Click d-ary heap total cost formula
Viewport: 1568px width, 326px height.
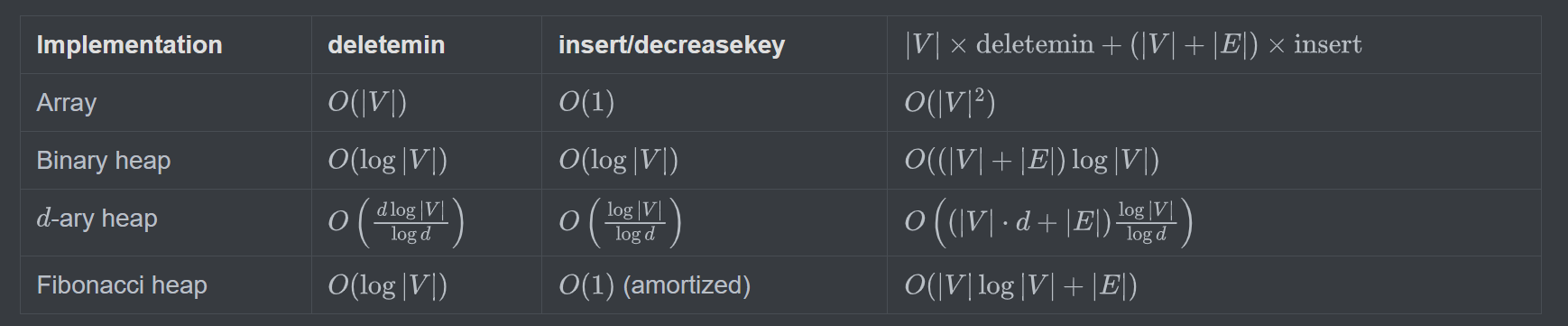coord(1049,222)
